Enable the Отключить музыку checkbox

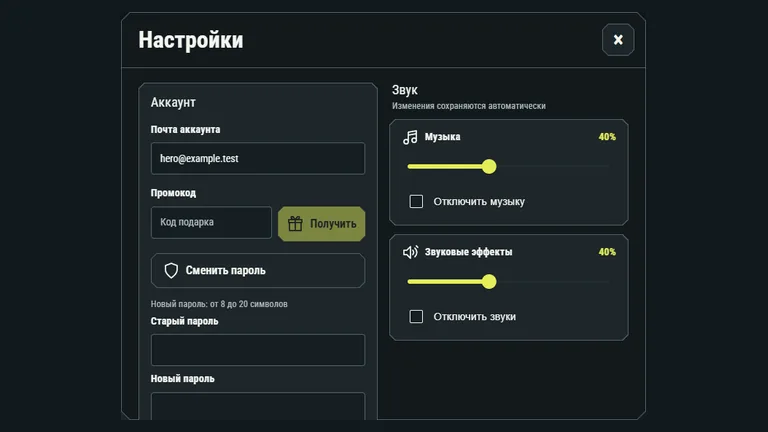[416, 201]
